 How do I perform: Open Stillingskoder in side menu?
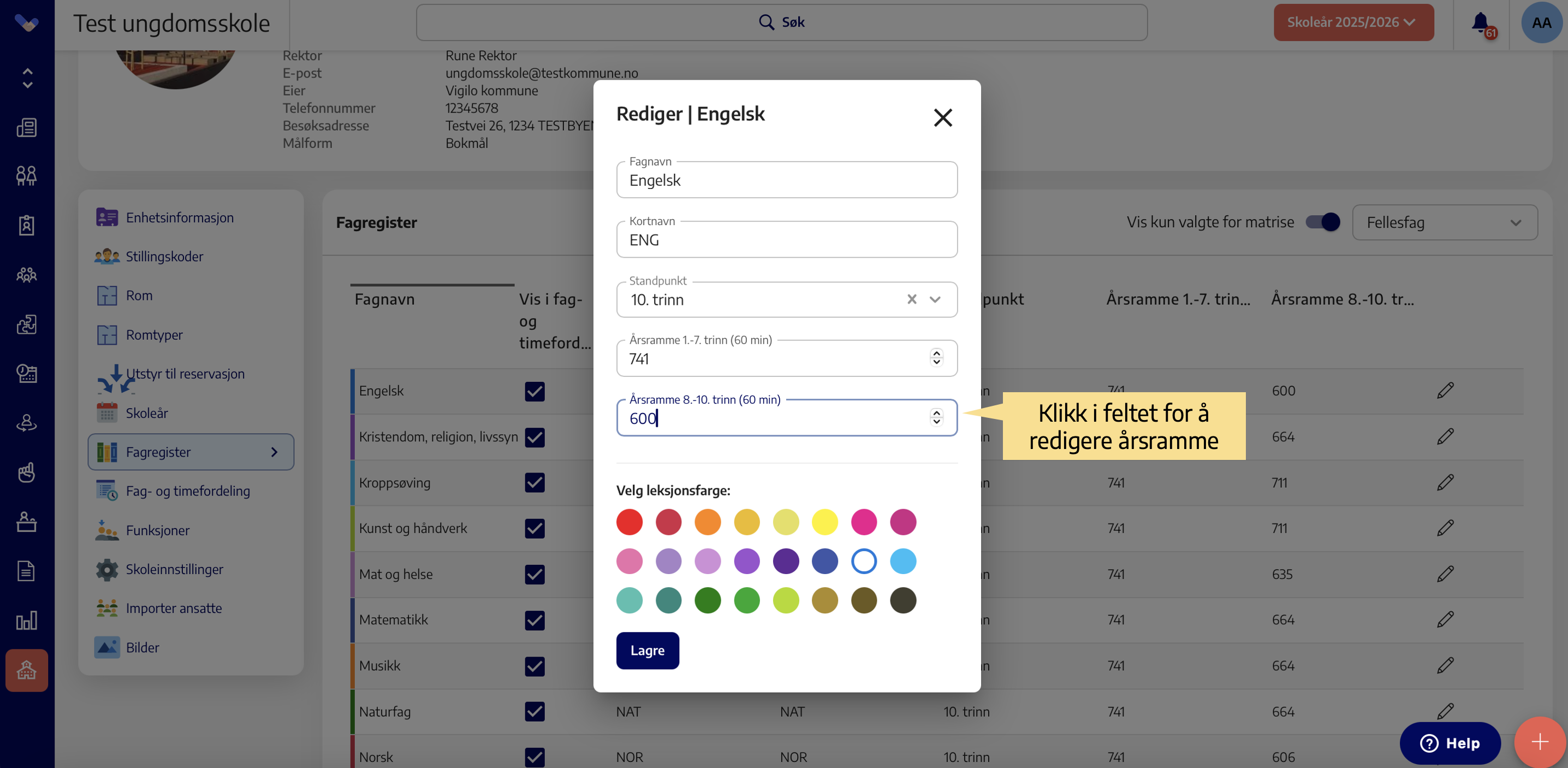click(x=164, y=256)
